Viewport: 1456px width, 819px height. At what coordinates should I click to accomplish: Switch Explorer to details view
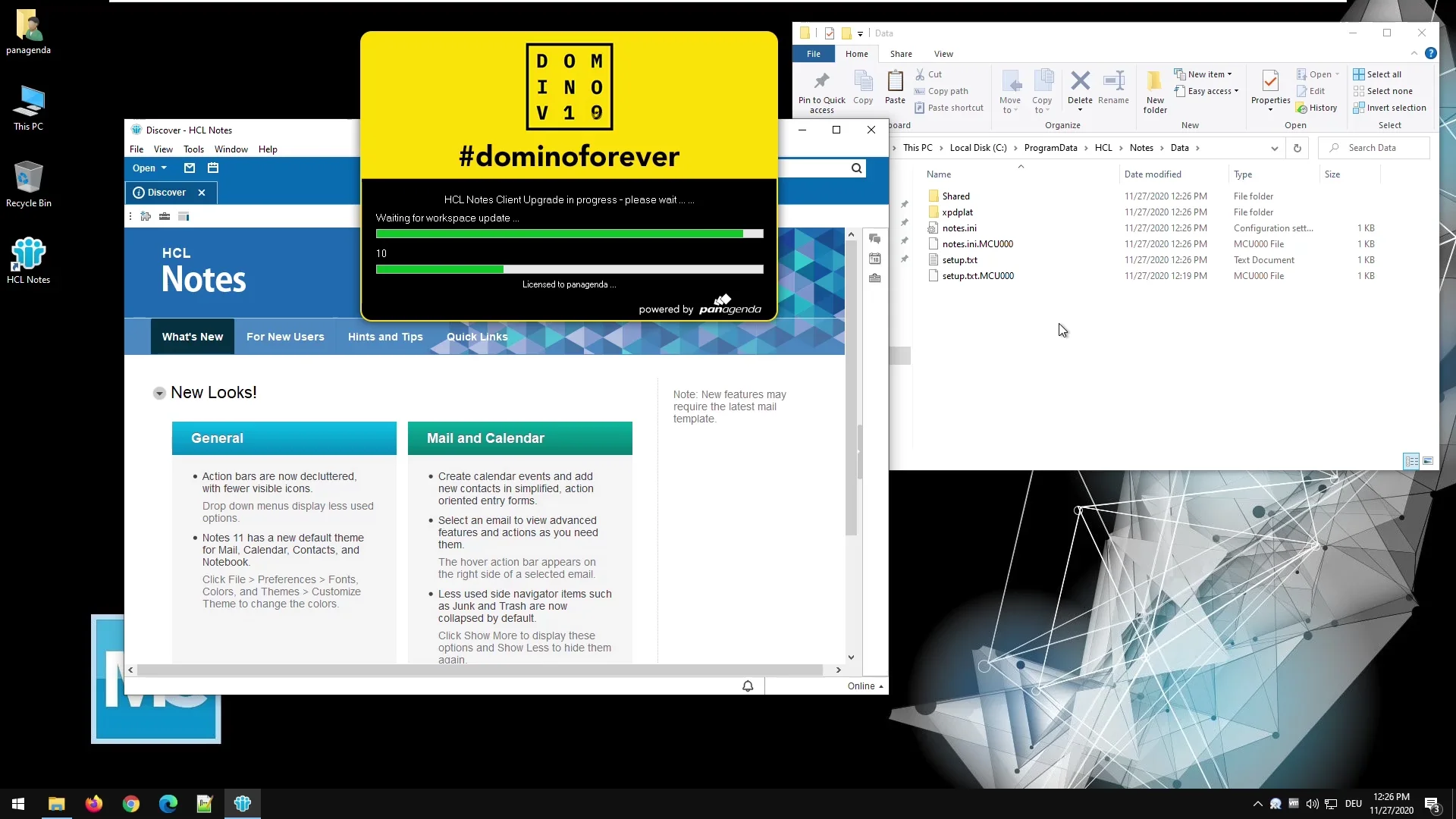tap(1410, 461)
